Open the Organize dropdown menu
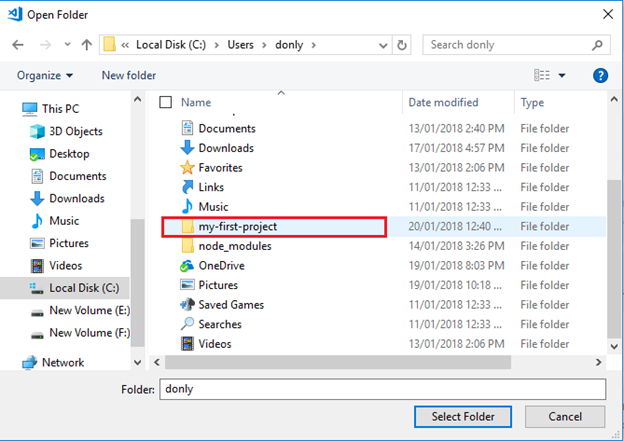624x441 pixels. 45,75
